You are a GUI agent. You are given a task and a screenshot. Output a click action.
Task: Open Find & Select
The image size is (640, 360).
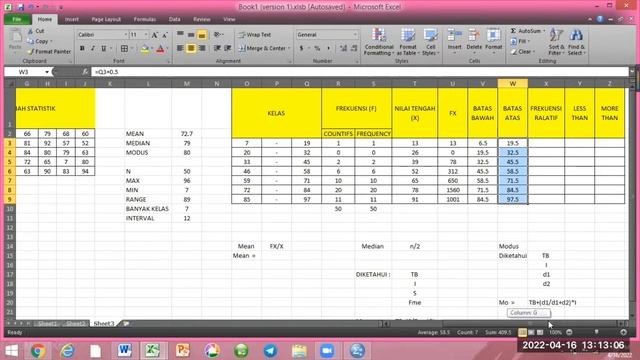point(576,42)
